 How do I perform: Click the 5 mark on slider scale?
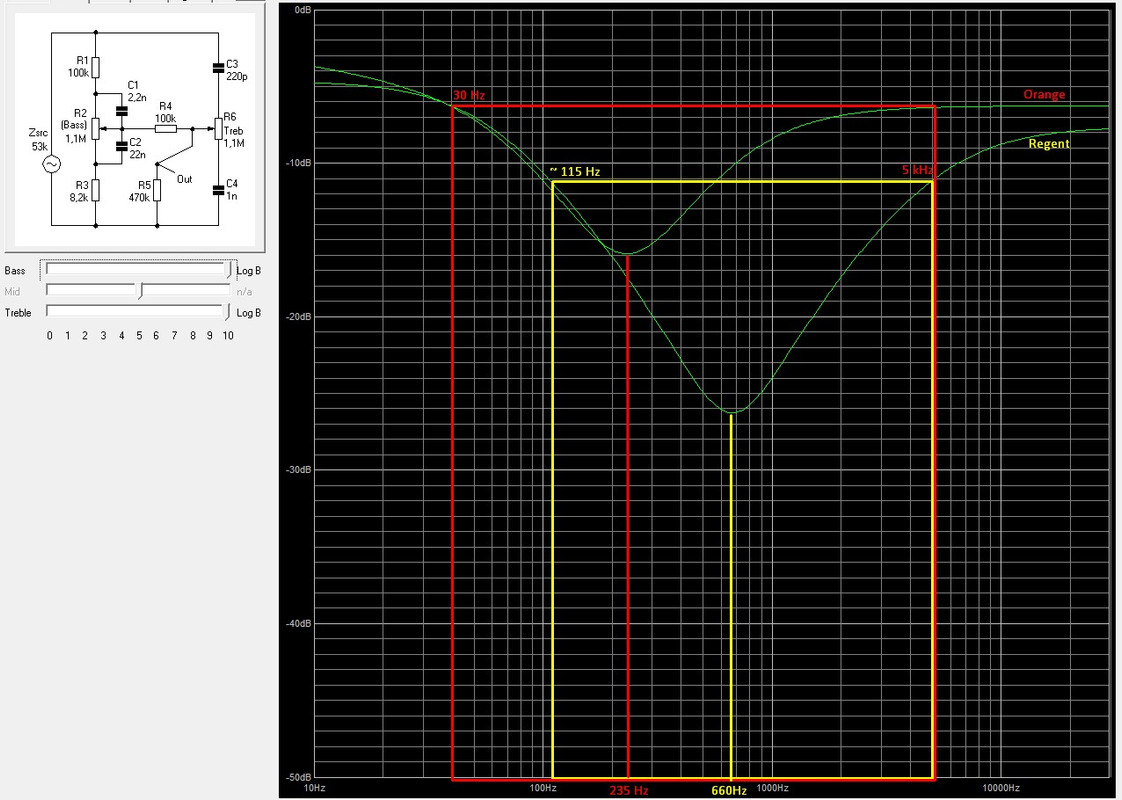point(139,336)
